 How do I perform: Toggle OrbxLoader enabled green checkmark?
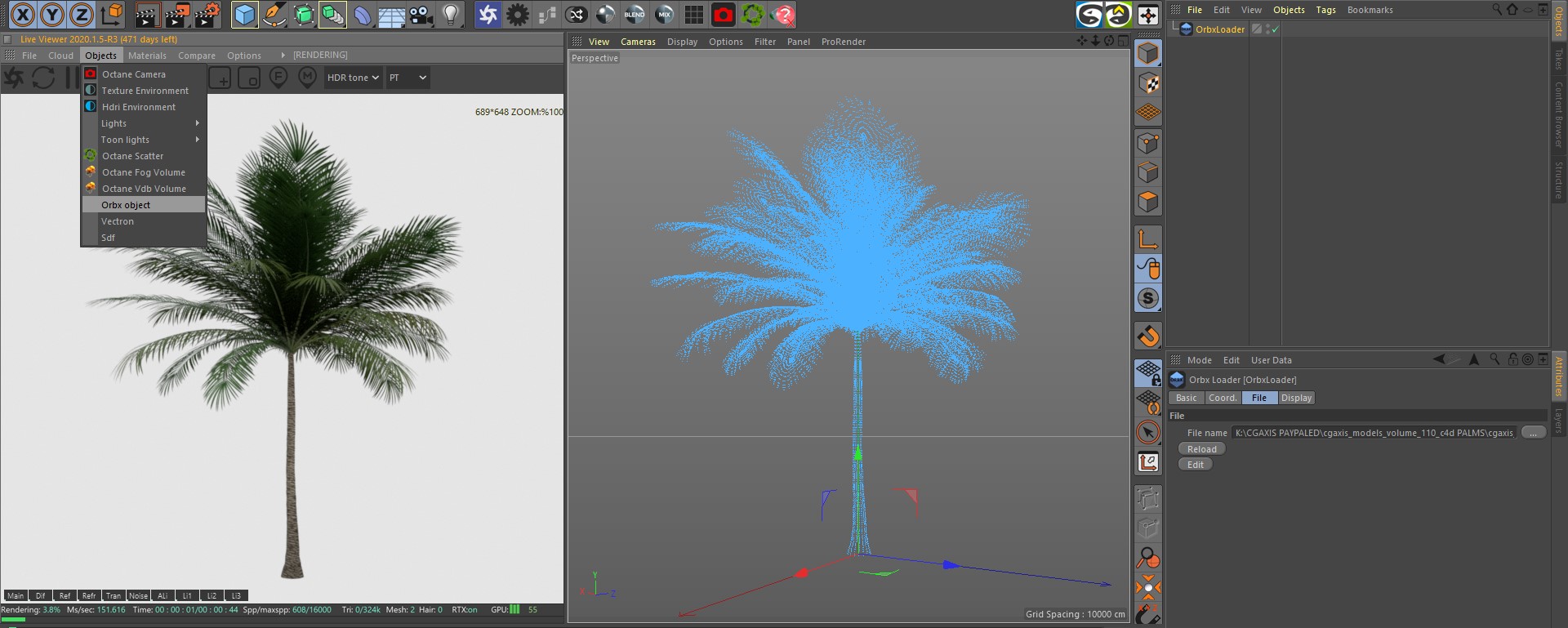point(1274,29)
